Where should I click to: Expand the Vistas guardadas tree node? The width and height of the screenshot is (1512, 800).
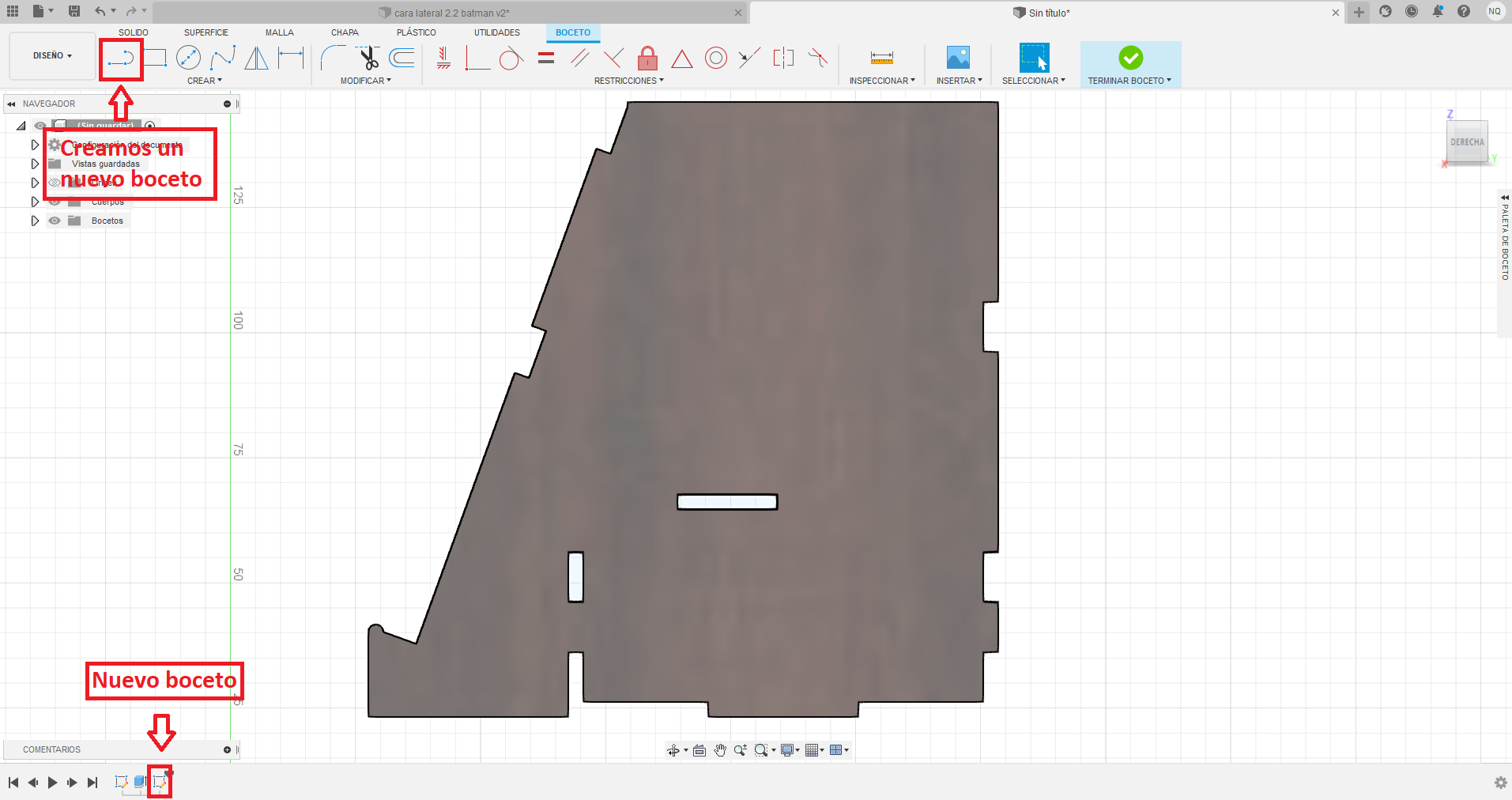pos(35,164)
